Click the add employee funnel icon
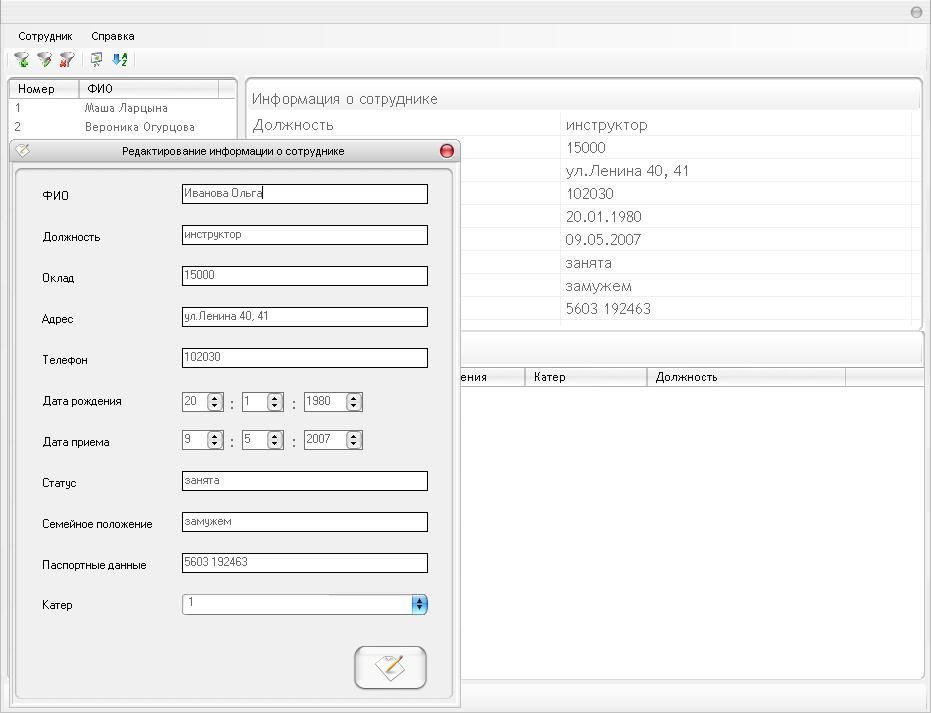The width and height of the screenshot is (931, 713). coord(21,59)
